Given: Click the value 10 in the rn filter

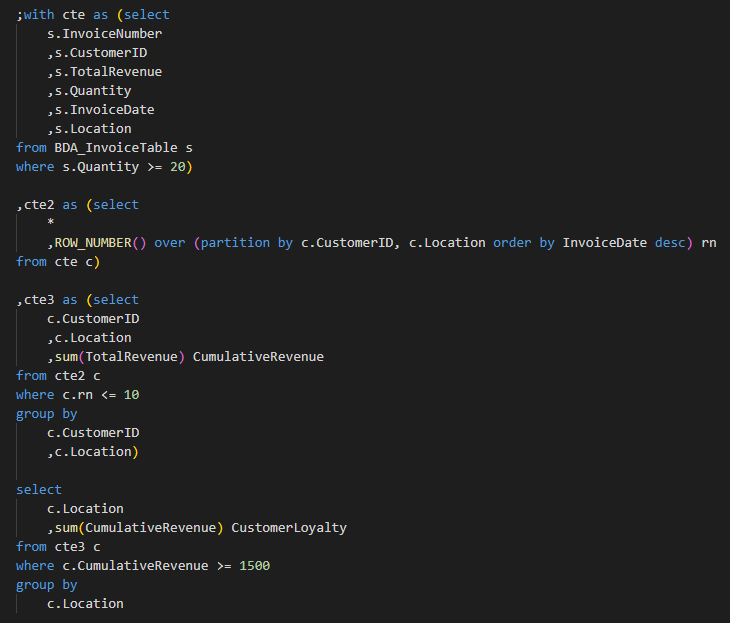Looking at the screenshot, I should click(x=131, y=395).
